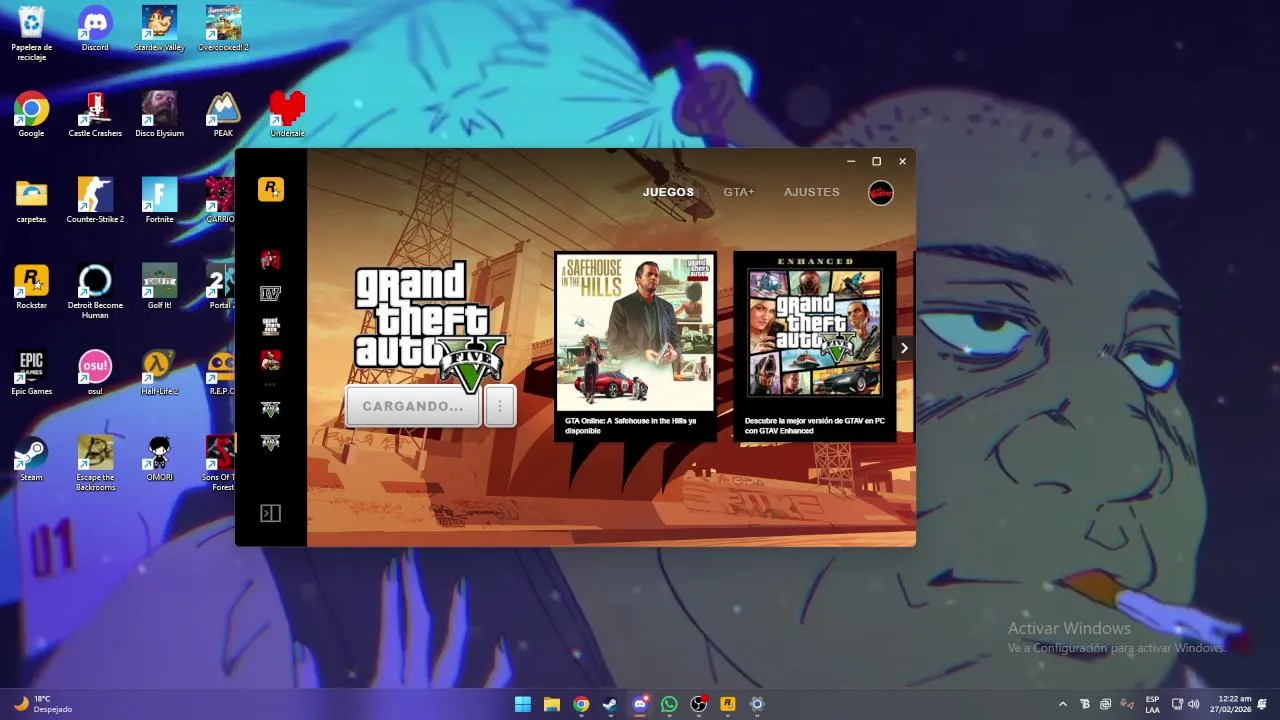Go to the AJUSTES tab
Screen dimensions: 1280x720
(812, 192)
